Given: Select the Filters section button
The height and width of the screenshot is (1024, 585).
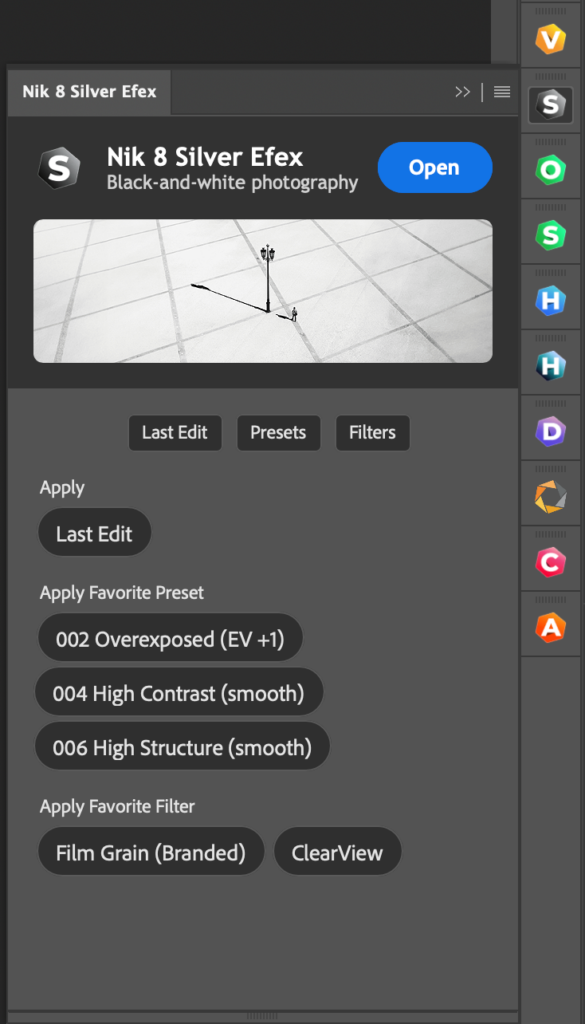Looking at the screenshot, I should click(372, 432).
